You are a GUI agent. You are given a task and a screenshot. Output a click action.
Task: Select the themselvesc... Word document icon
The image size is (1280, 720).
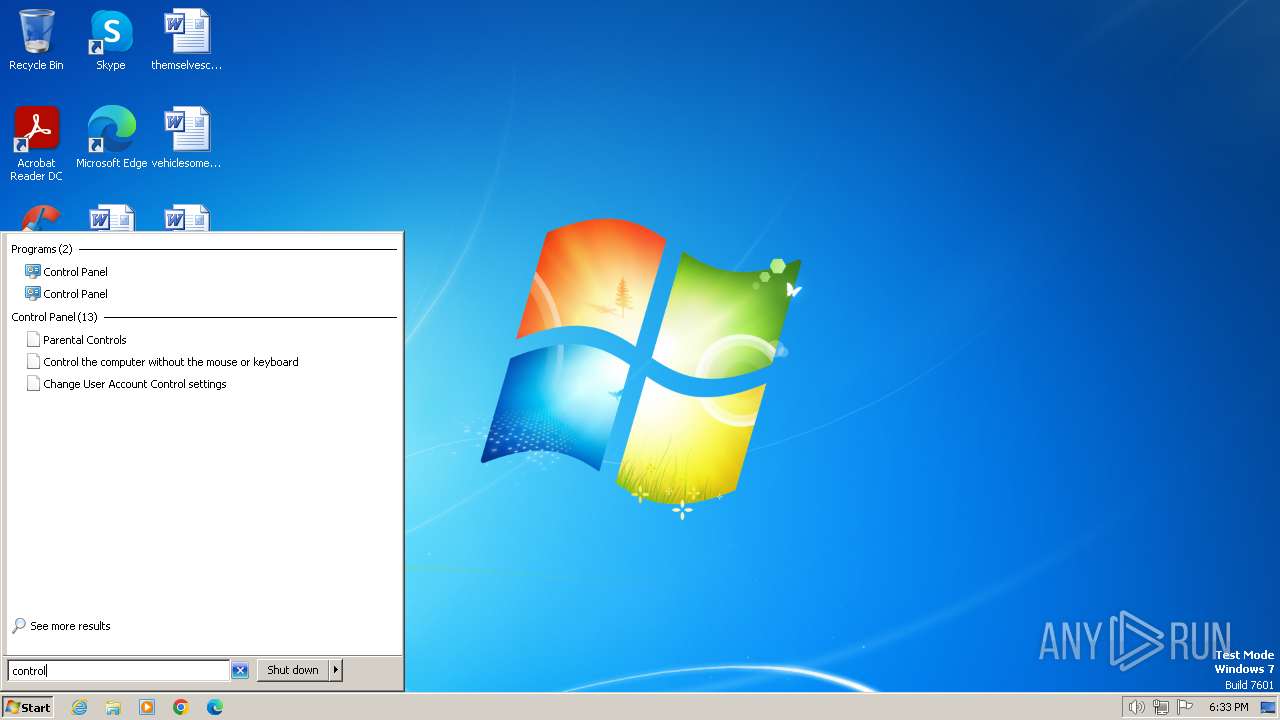click(x=187, y=40)
